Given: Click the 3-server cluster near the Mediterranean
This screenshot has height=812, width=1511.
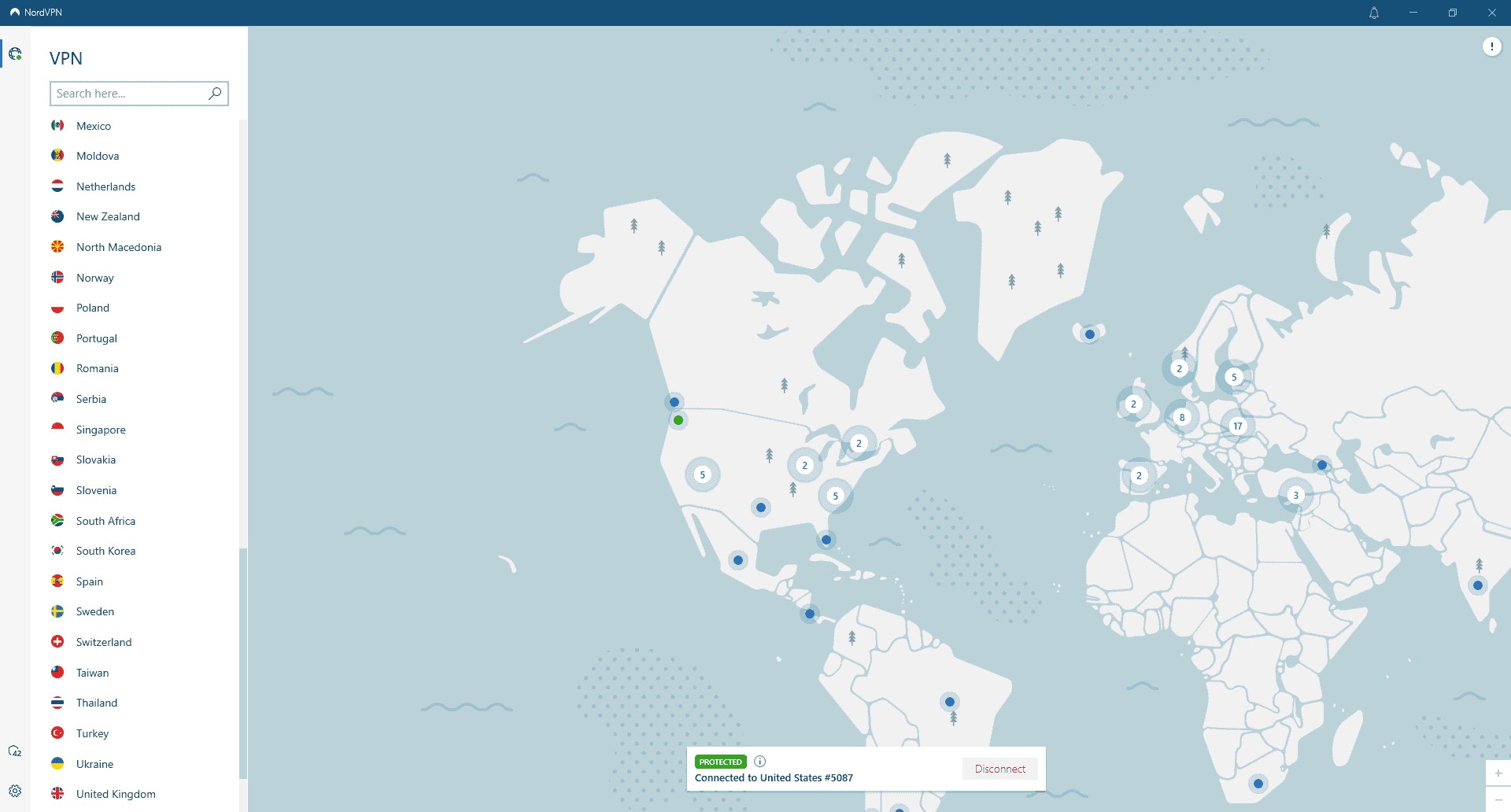Looking at the screenshot, I should (1295, 495).
